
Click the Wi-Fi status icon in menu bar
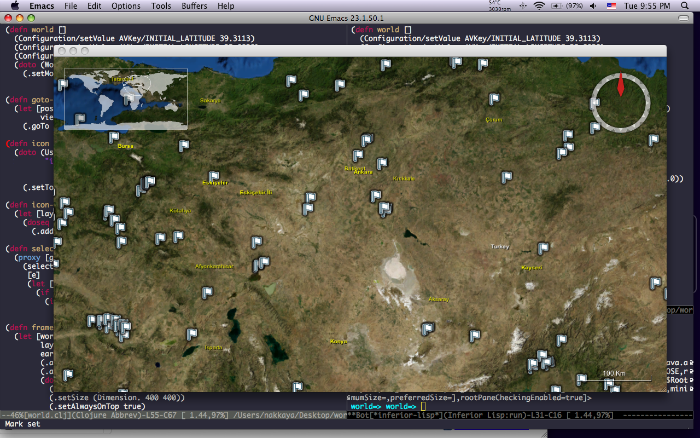click(539, 6)
